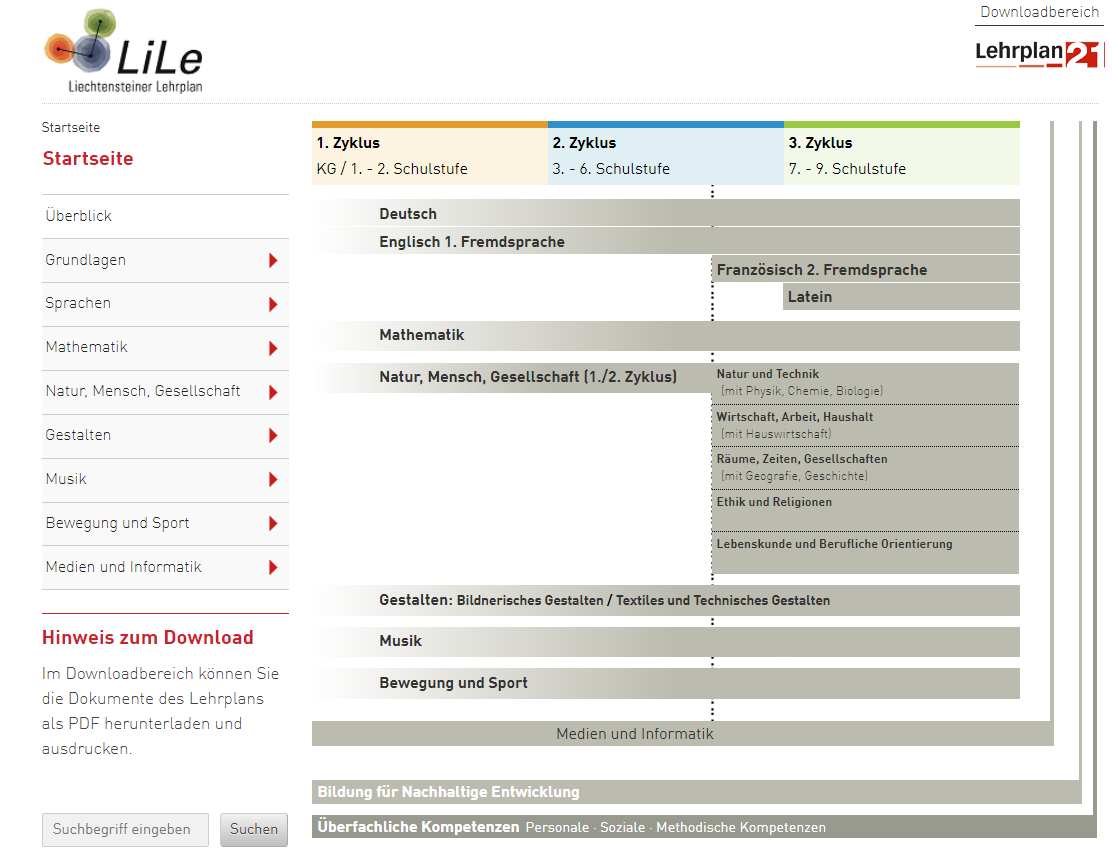
Task: Click the red arrow next to Musik
Action: point(273,480)
